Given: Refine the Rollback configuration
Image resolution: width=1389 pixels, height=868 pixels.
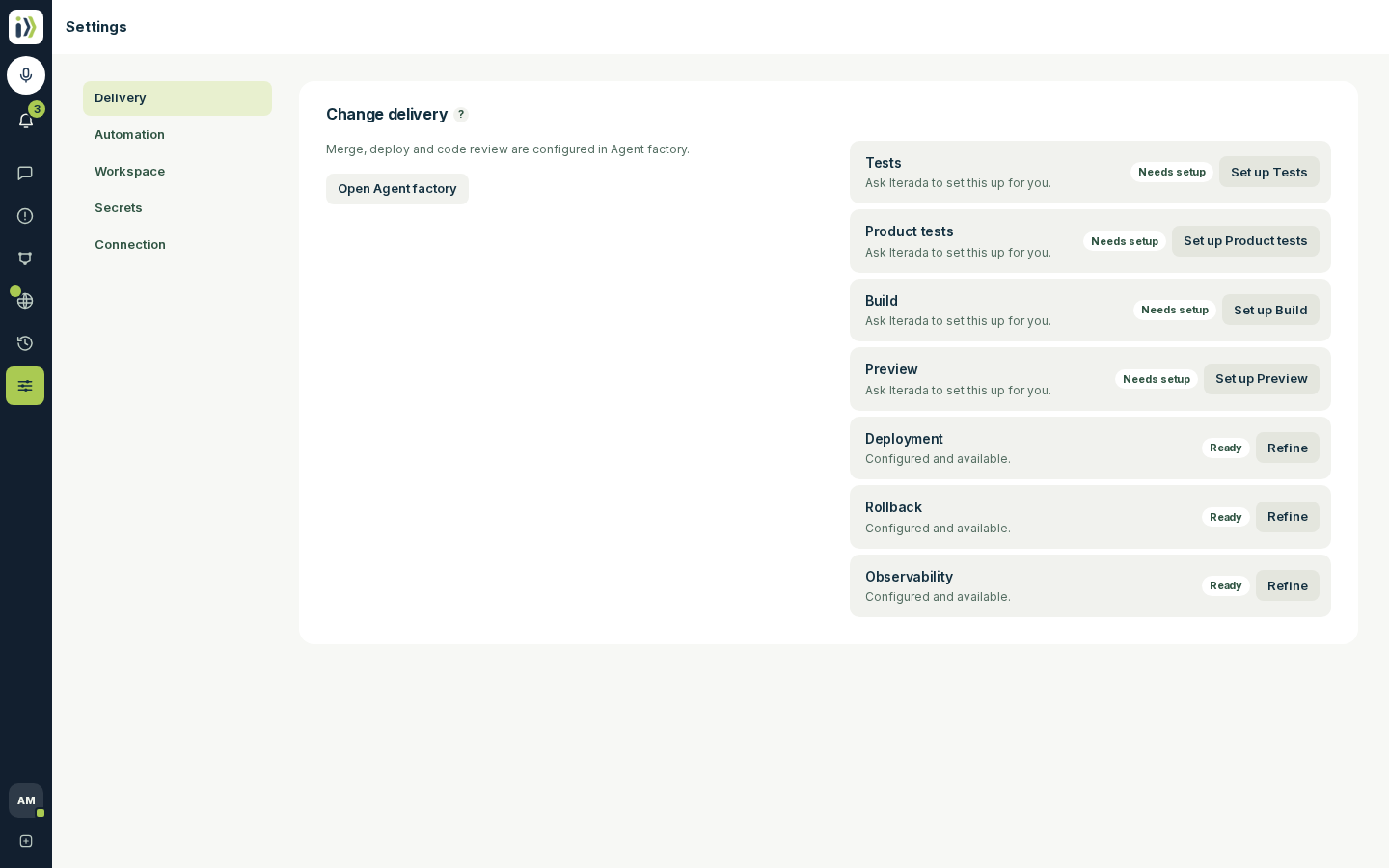Looking at the screenshot, I should pos(1288,517).
